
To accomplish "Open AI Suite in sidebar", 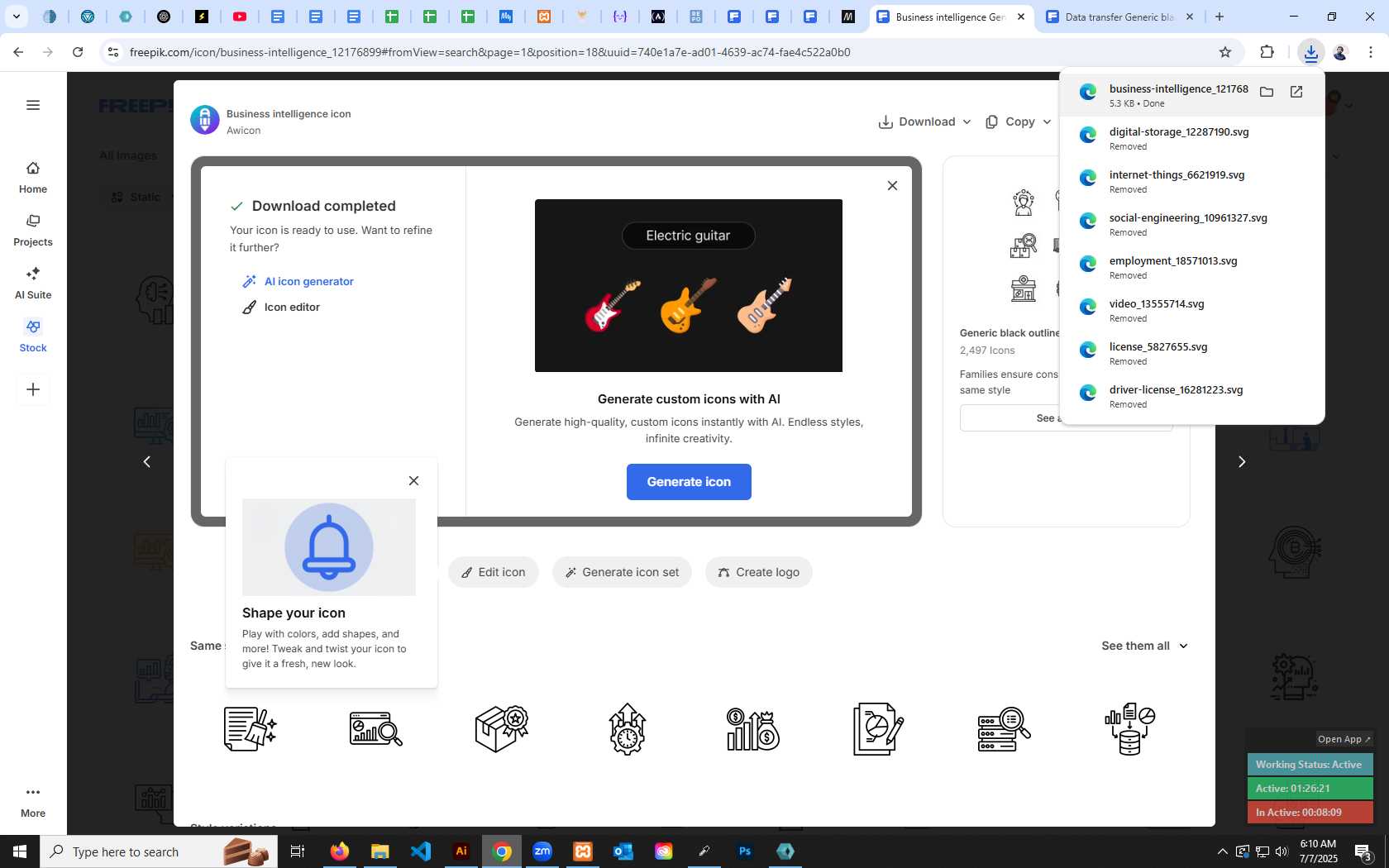I will click(33, 284).
